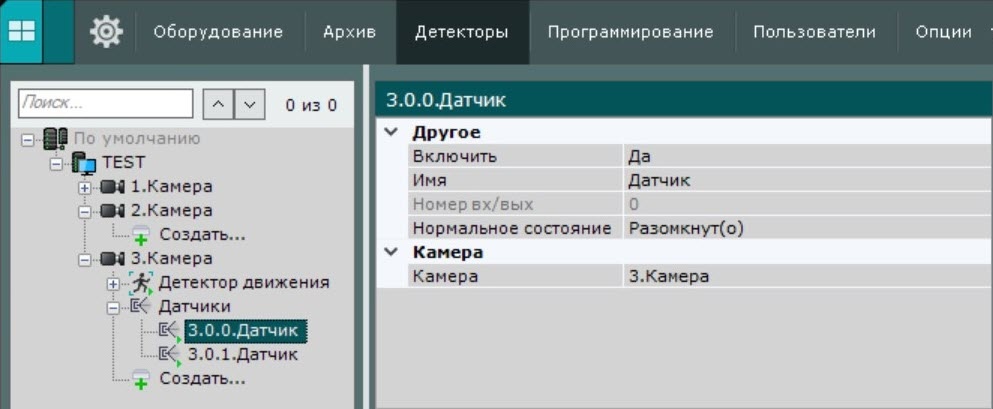This screenshot has height=409, width=993.
Task: Collapse the Камера property section
Action: 390,253
